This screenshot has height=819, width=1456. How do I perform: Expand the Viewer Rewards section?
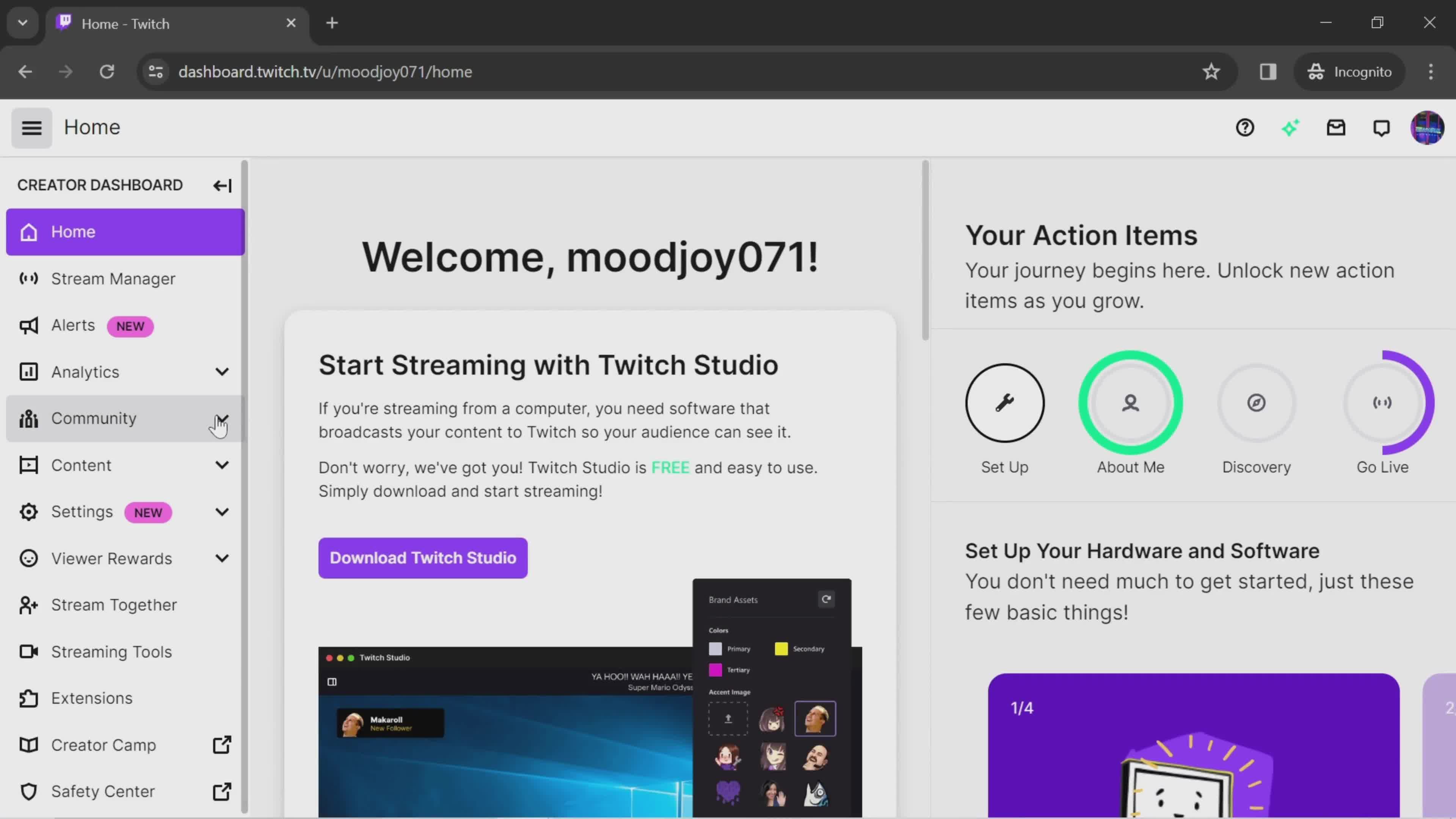[x=221, y=558]
